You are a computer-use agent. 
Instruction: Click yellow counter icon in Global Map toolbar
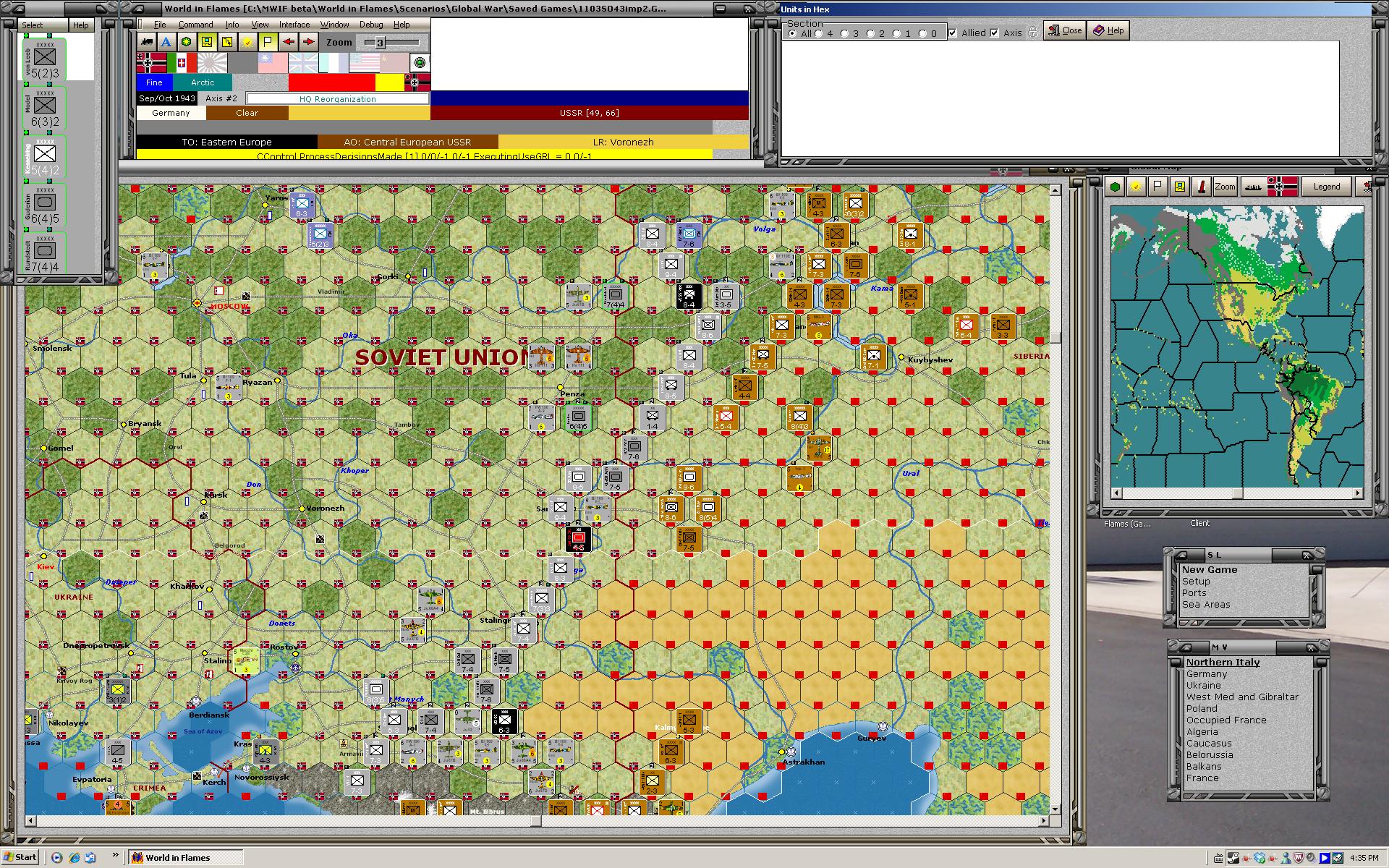pos(1179,187)
